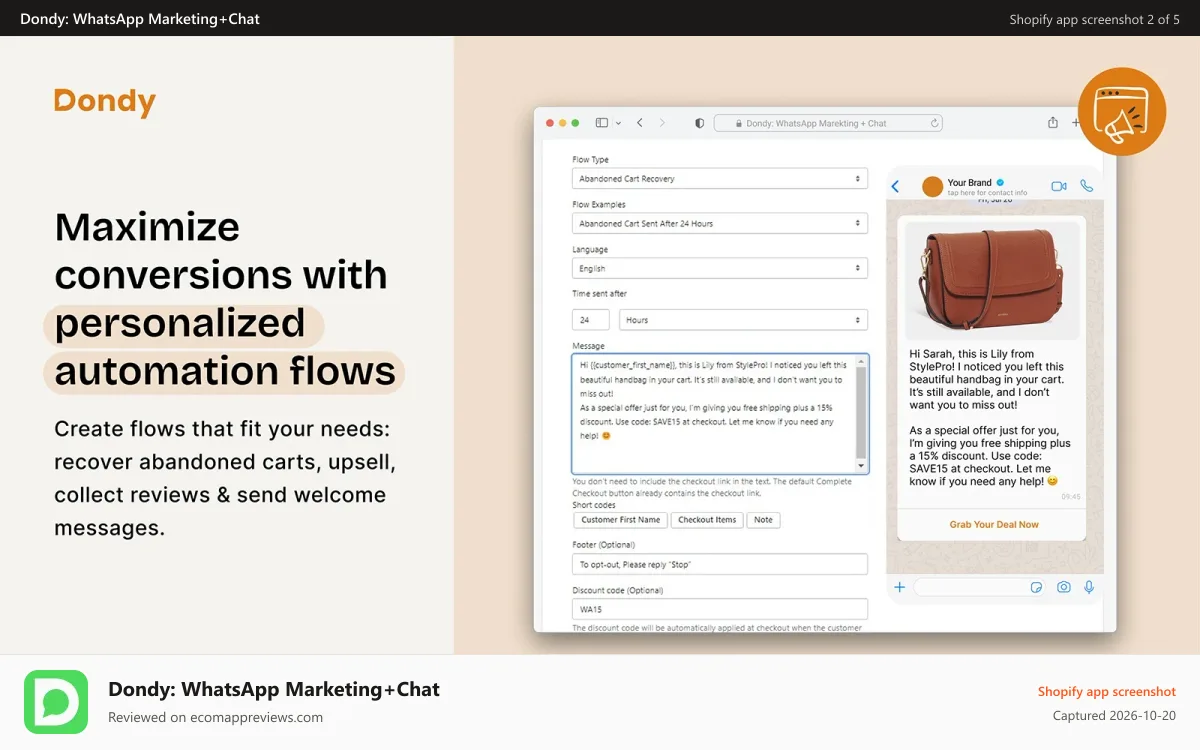This screenshot has width=1200, height=750.
Task: Open the camera icon in chat
Action: click(x=1064, y=587)
